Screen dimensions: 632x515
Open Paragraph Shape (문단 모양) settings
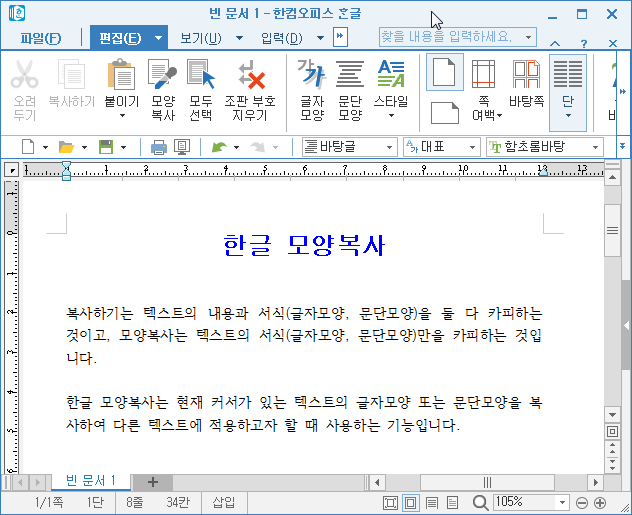click(x=350, y=74)
